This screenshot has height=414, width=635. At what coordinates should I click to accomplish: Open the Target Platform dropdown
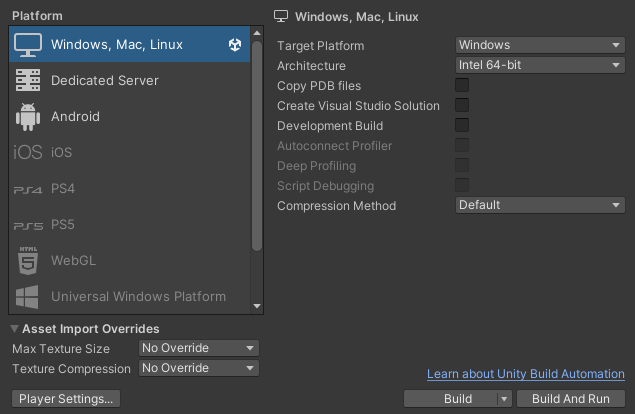coord(540,45)
